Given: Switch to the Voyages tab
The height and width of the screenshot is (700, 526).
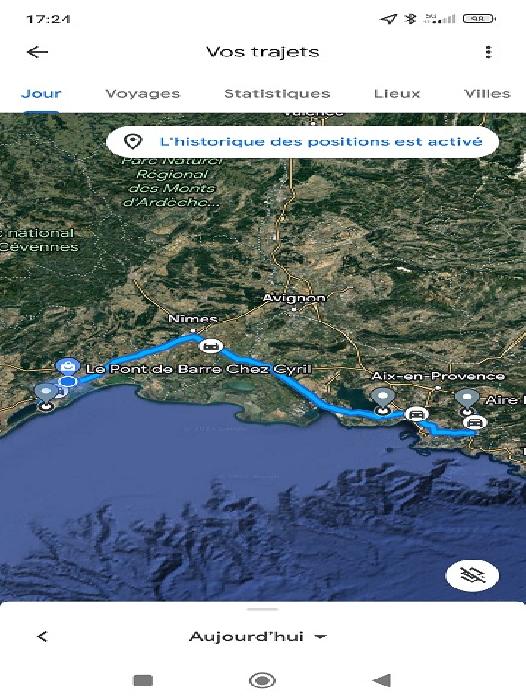Looking at the screenshot, I should coord(143,94).
